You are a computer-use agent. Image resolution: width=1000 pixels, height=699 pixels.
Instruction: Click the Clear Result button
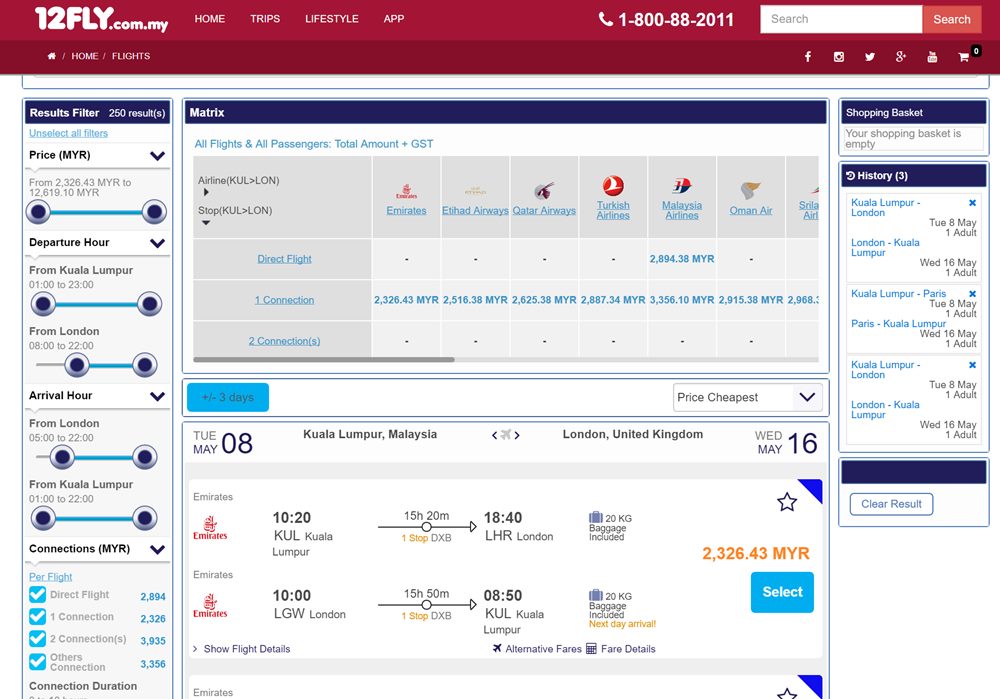891,504
